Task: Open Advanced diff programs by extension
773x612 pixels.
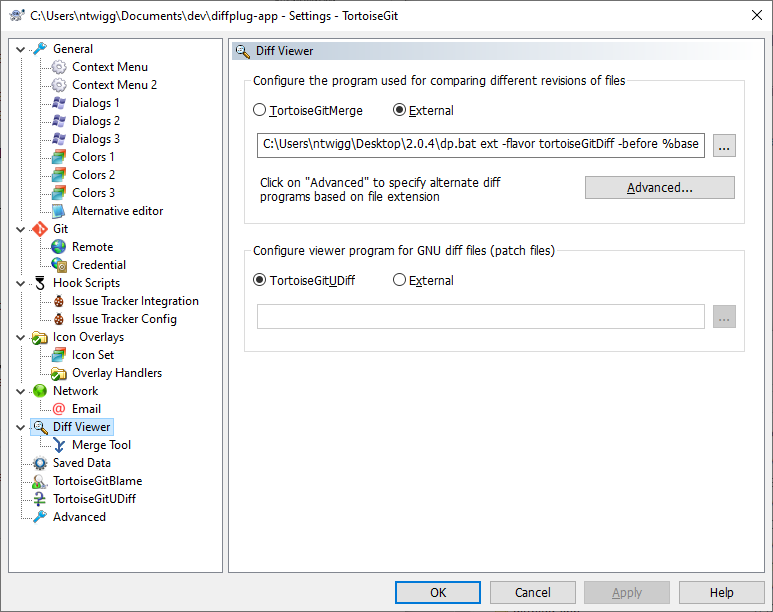Action: (660, 187)
